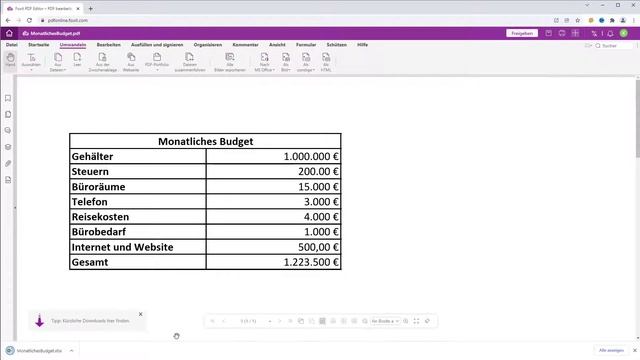640x360 pixels.
Task: Switch to the Ansicht tab
Action: (x=277, y=44)
